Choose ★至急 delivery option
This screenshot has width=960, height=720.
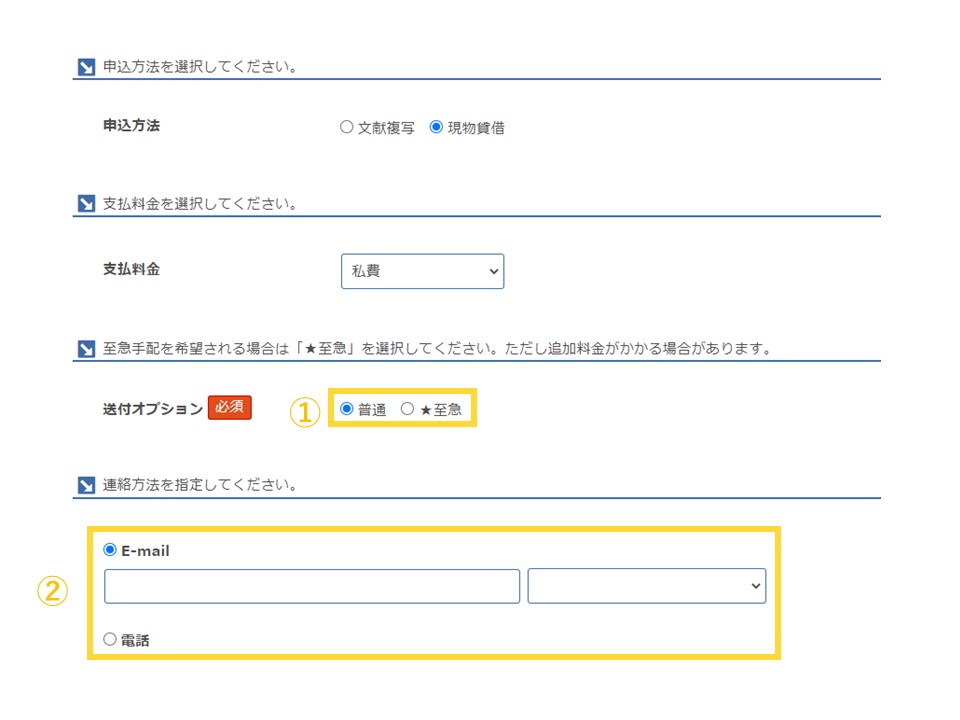coord(407,408)
